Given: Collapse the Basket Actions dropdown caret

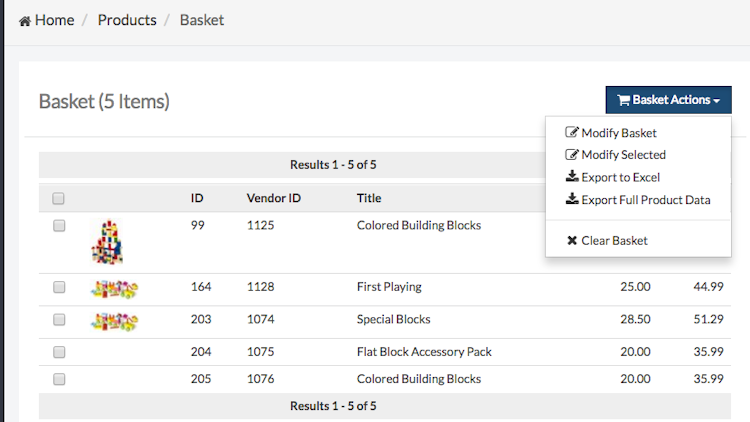Looking at the screenshot, I should point(717,101).
